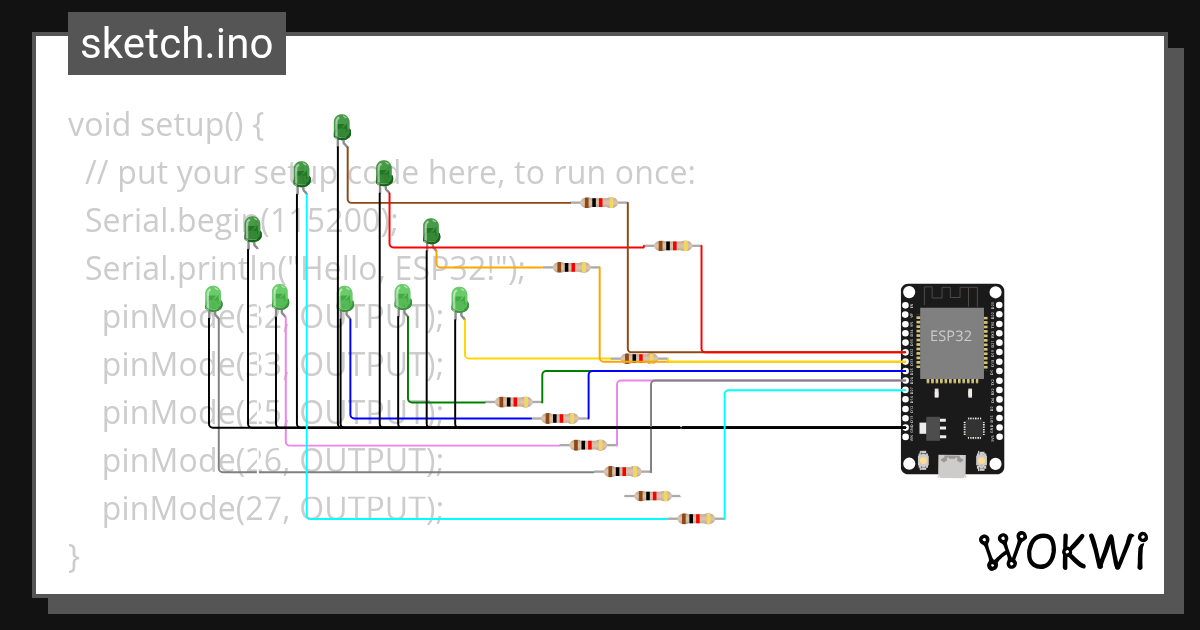Select the leftmost green LED in the row
Image resolution: width=1200 pixels, height=630 pixels.
(213, 298)
